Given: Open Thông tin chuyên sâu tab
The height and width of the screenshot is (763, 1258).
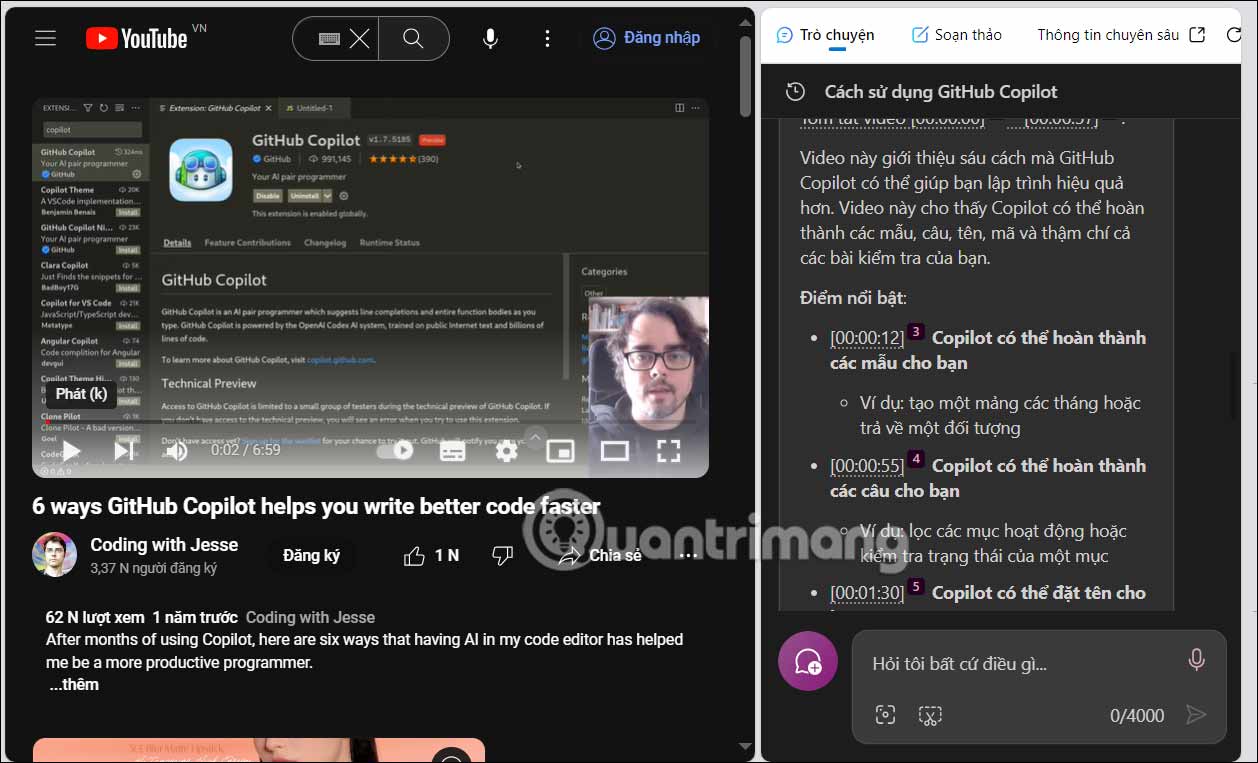Looking at the screenshot, I should coord(1108,35).
